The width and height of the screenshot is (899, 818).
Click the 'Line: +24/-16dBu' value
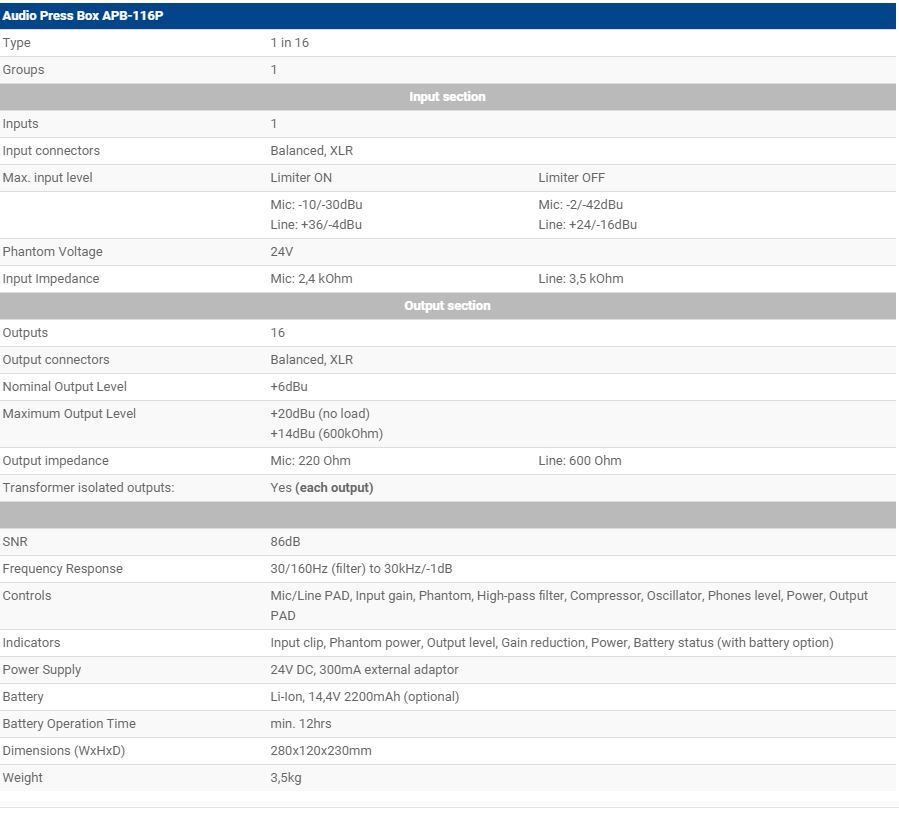point(588,225)
